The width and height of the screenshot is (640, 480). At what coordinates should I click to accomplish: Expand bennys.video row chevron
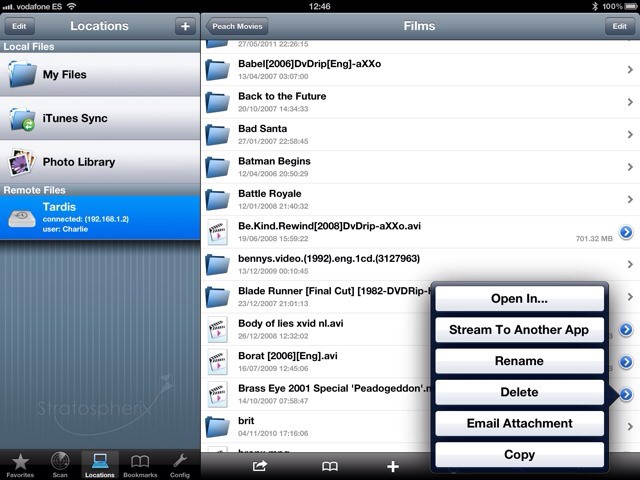[630, 264]
